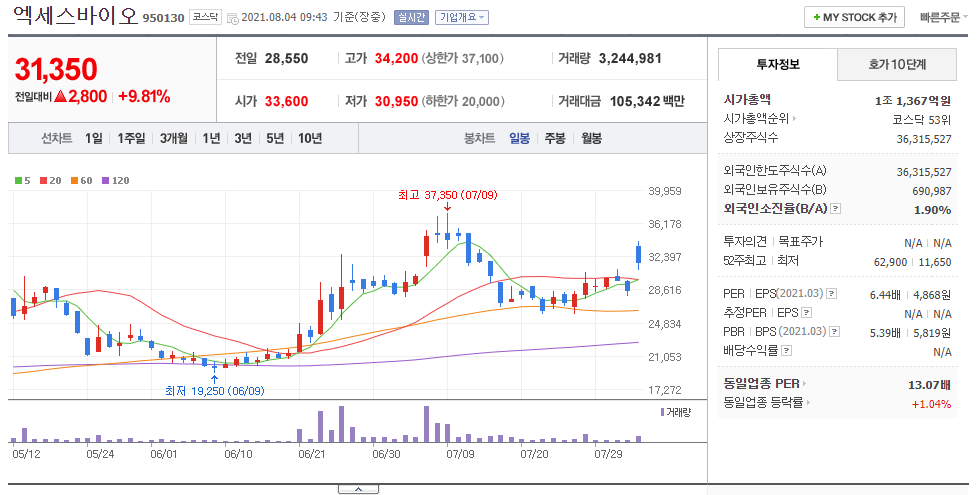Click the purple 120-day moving average legend
This screenshot has height=495, width=977.
coord(116,181)
